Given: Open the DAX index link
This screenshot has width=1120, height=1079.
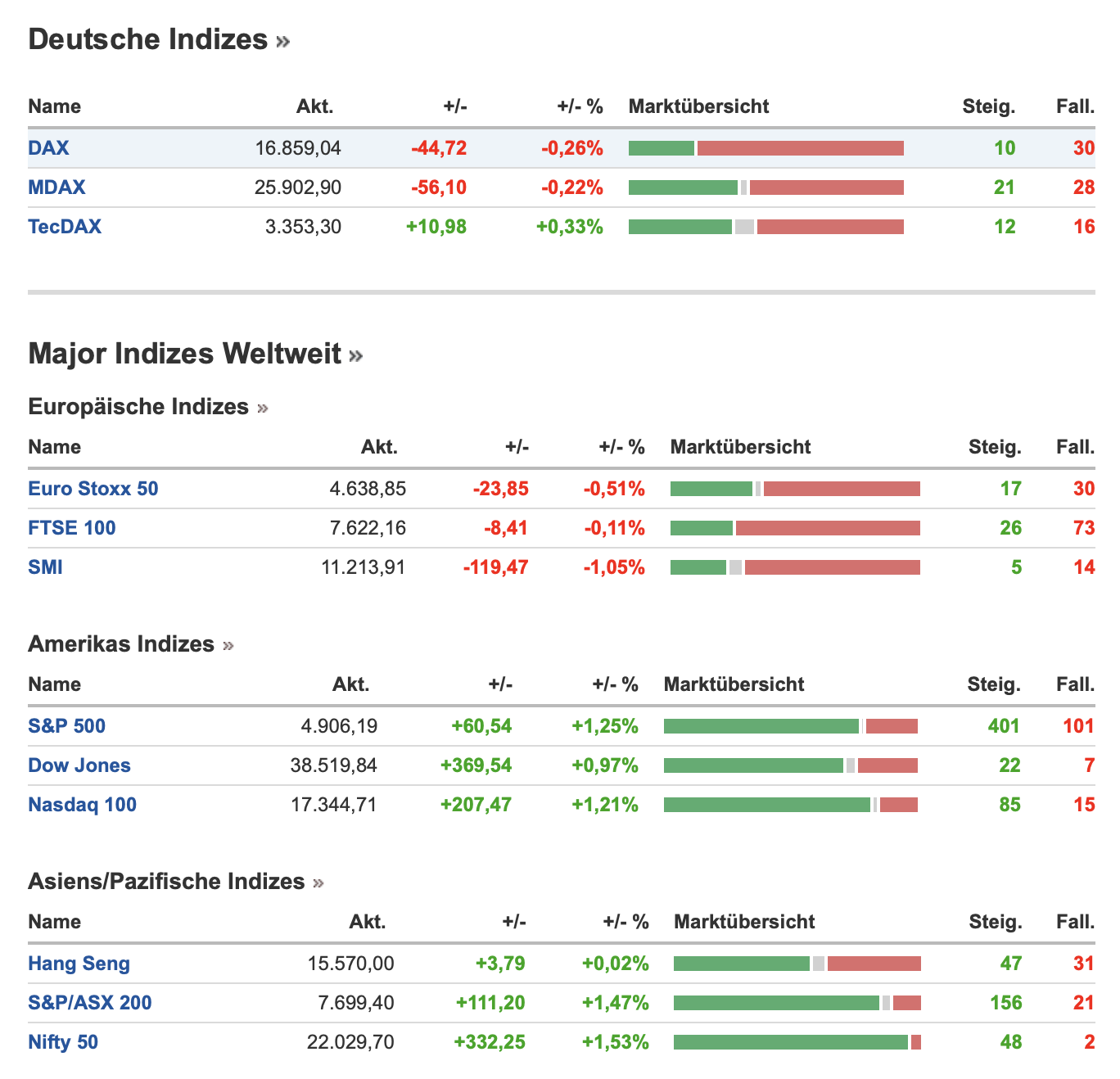Looking at the screenshot, I should (48, 148).
